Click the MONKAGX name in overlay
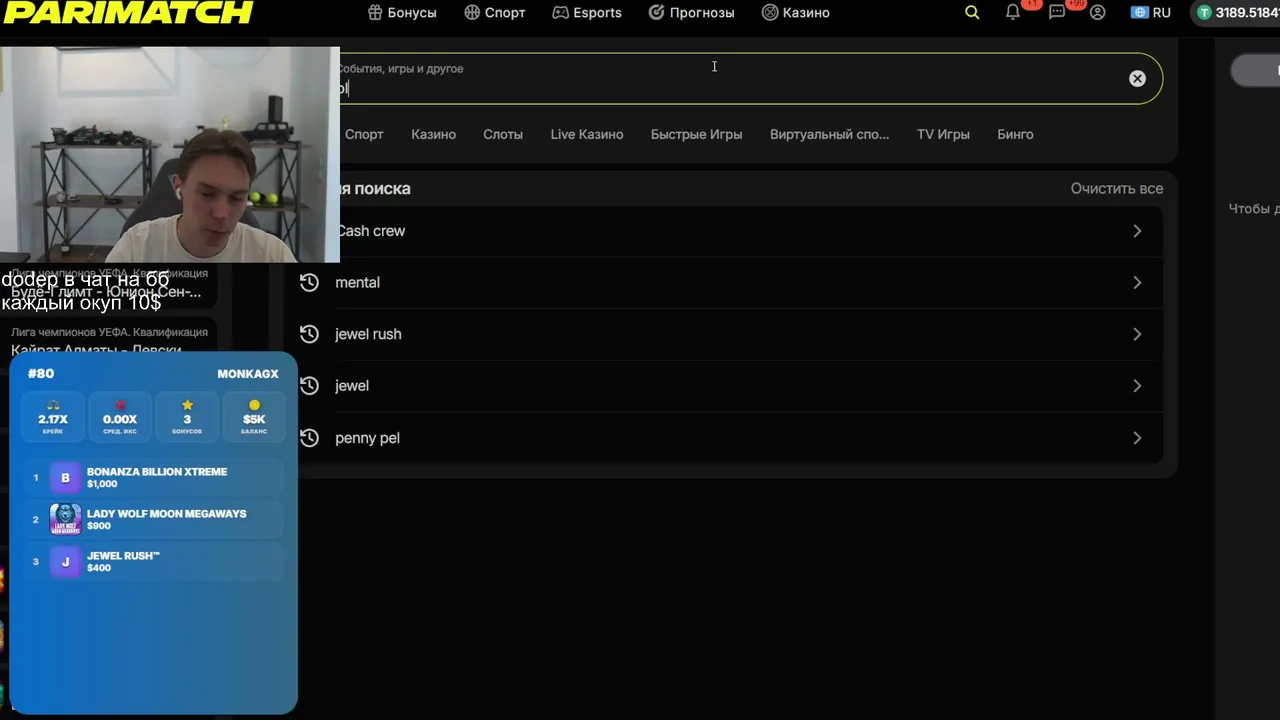1280x720 pixels. point(248,374)
